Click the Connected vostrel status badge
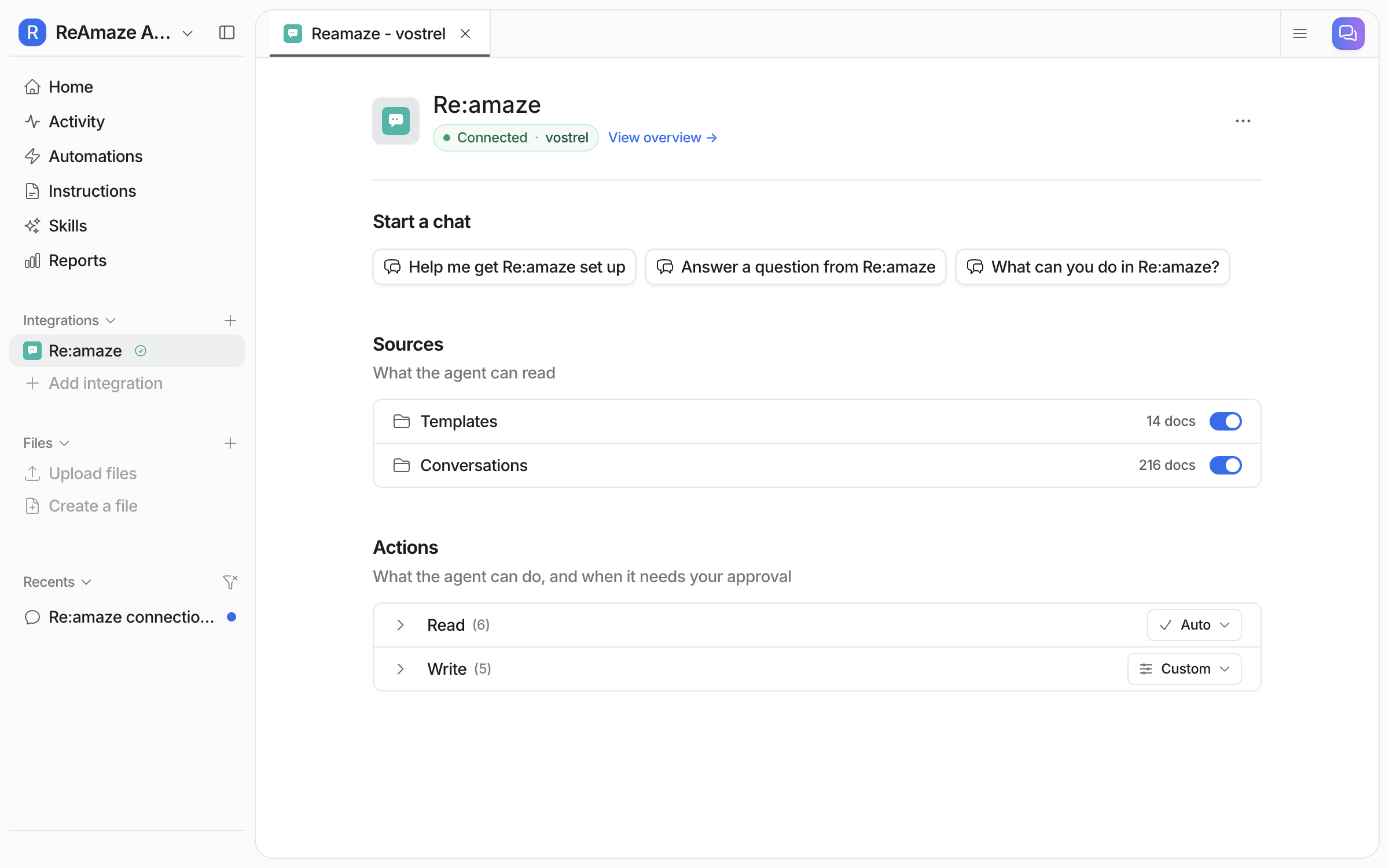 click(516, 138)
